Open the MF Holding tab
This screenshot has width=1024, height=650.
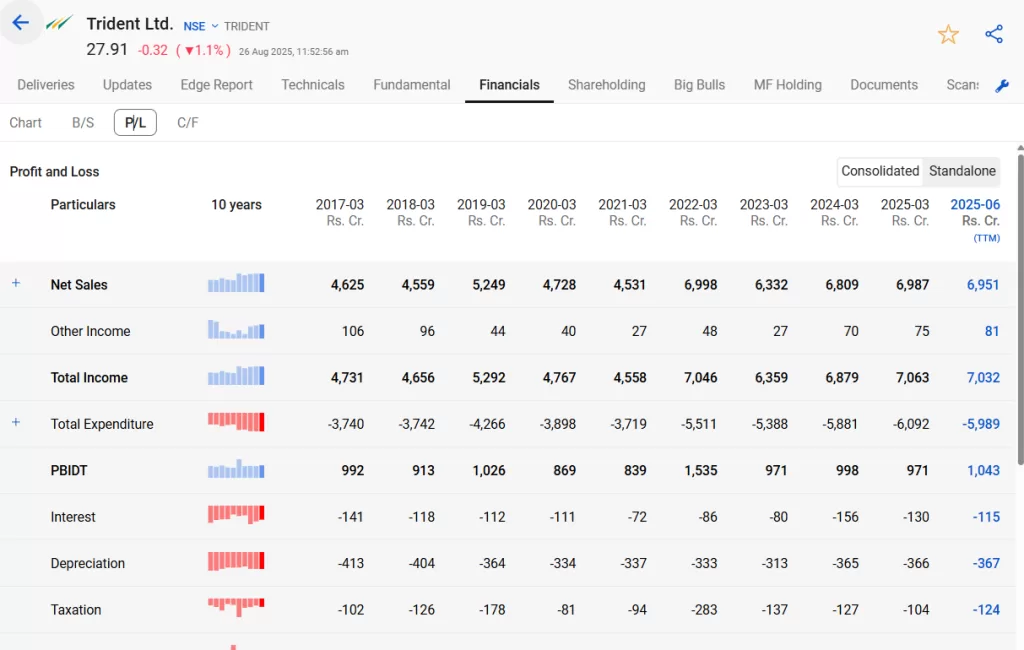pyautogui.click(x=788, y=85)
